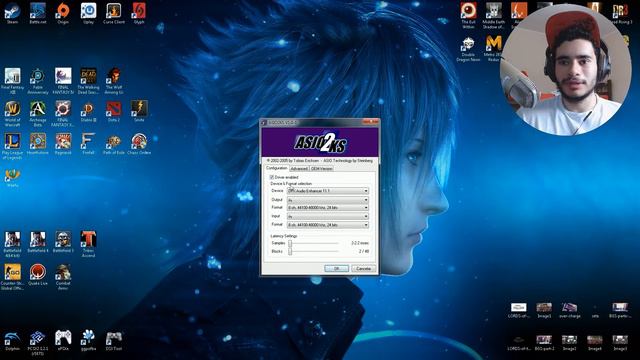Select the over-charge file thumbnail
Viewport: 640px width, 360px height.
(x=569, y=310)
